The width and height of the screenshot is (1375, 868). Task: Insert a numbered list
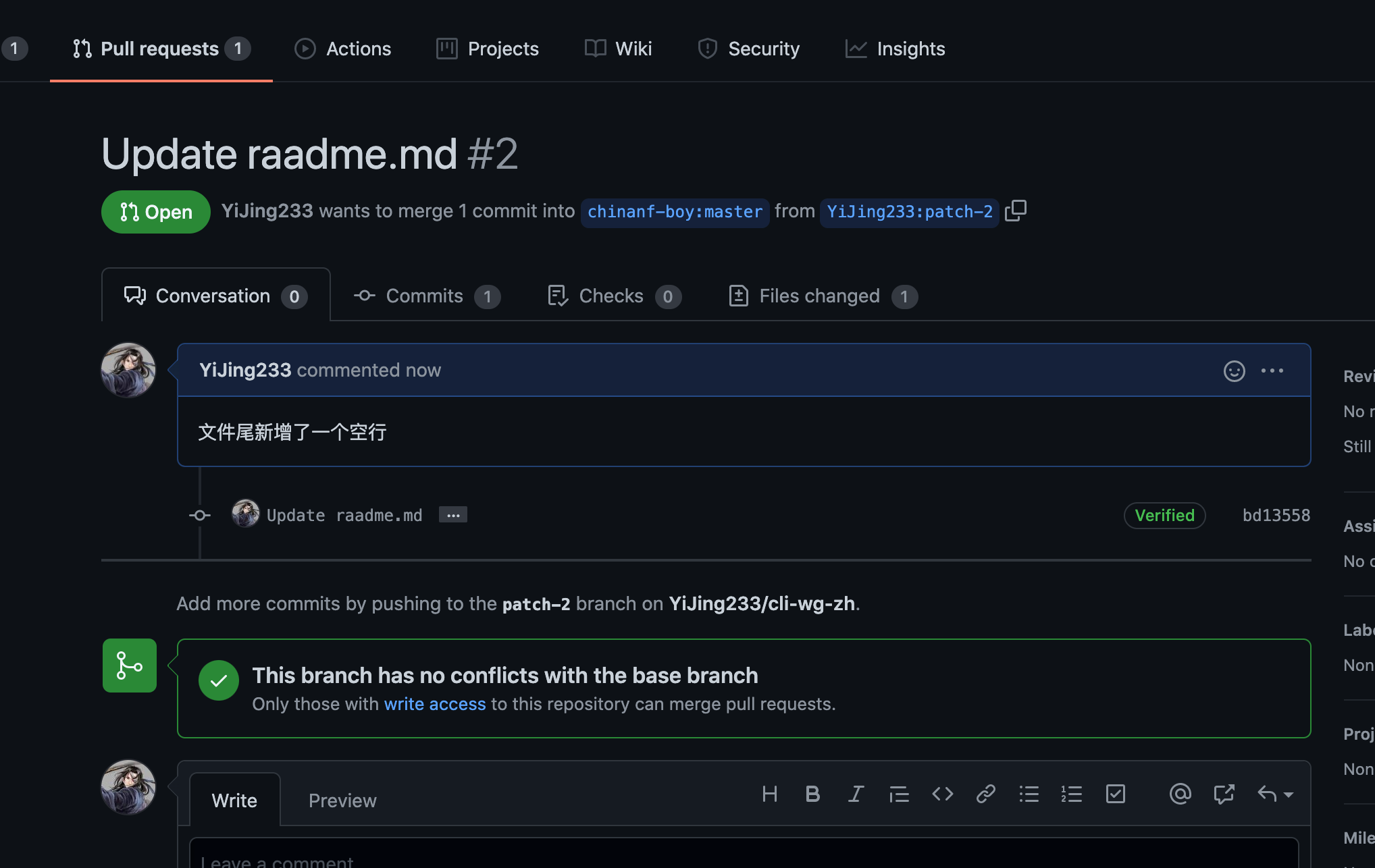1072,794
